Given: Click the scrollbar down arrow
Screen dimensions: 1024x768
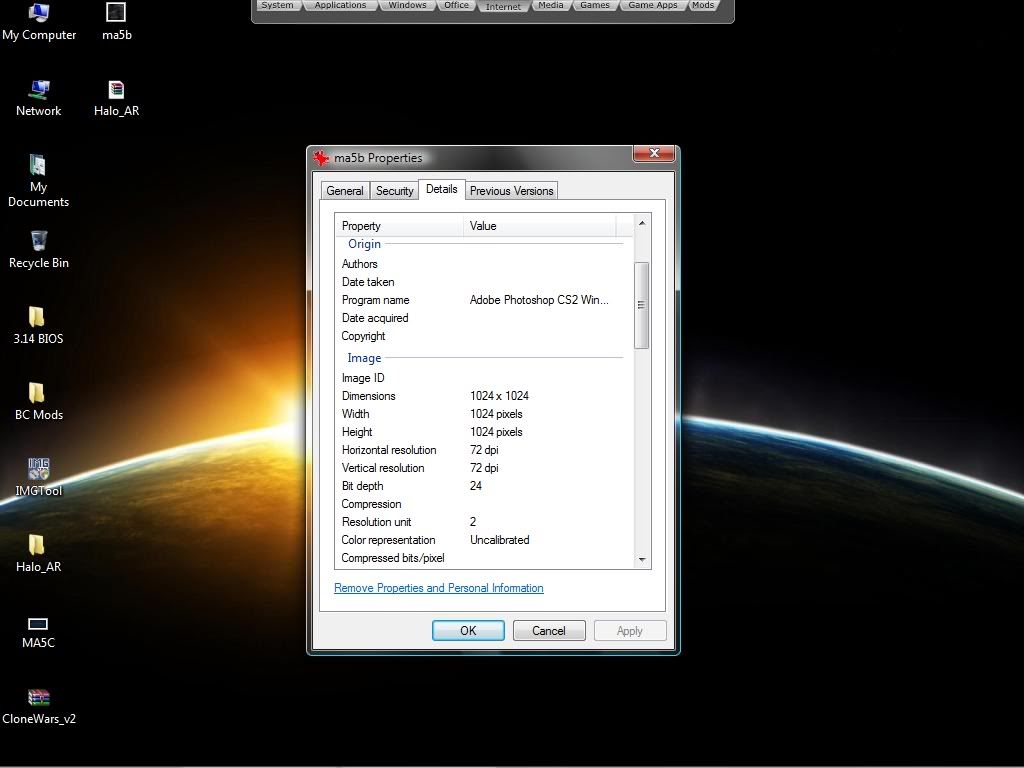Looking at the screenshot, I should 642,560.
